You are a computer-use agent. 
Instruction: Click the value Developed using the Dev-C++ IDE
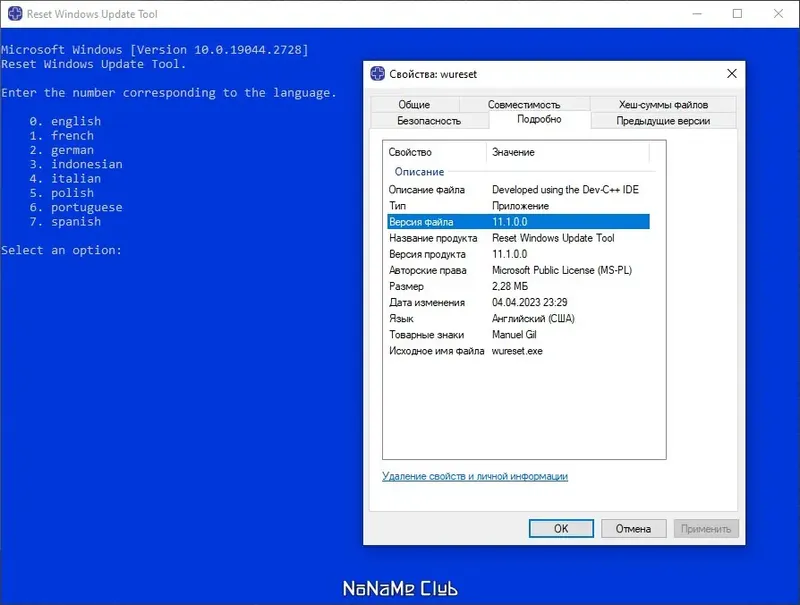(x=565, y=189)
